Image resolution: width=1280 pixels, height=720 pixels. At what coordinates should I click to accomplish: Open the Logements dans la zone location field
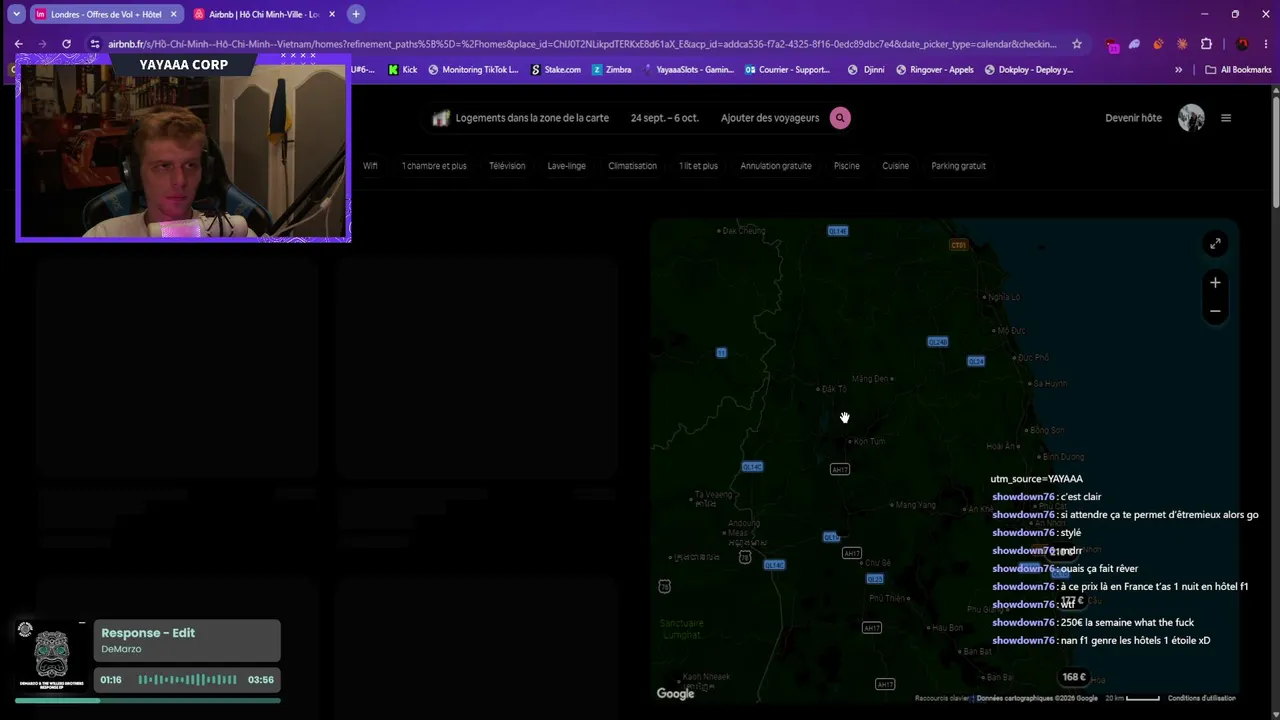(x=532, y=118)
